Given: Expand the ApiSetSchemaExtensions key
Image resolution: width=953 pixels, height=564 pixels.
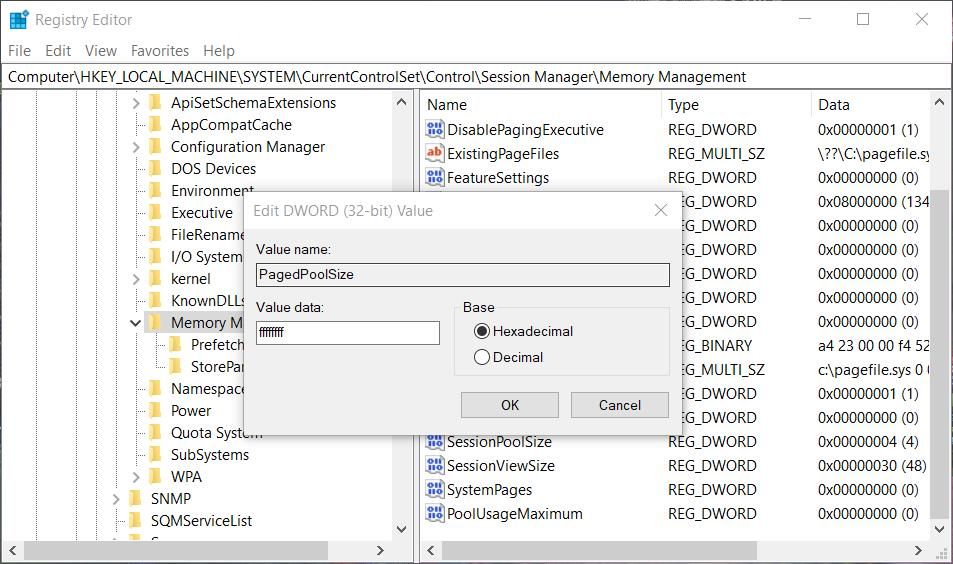Looking at the screenshot, I should pos(136,103).
